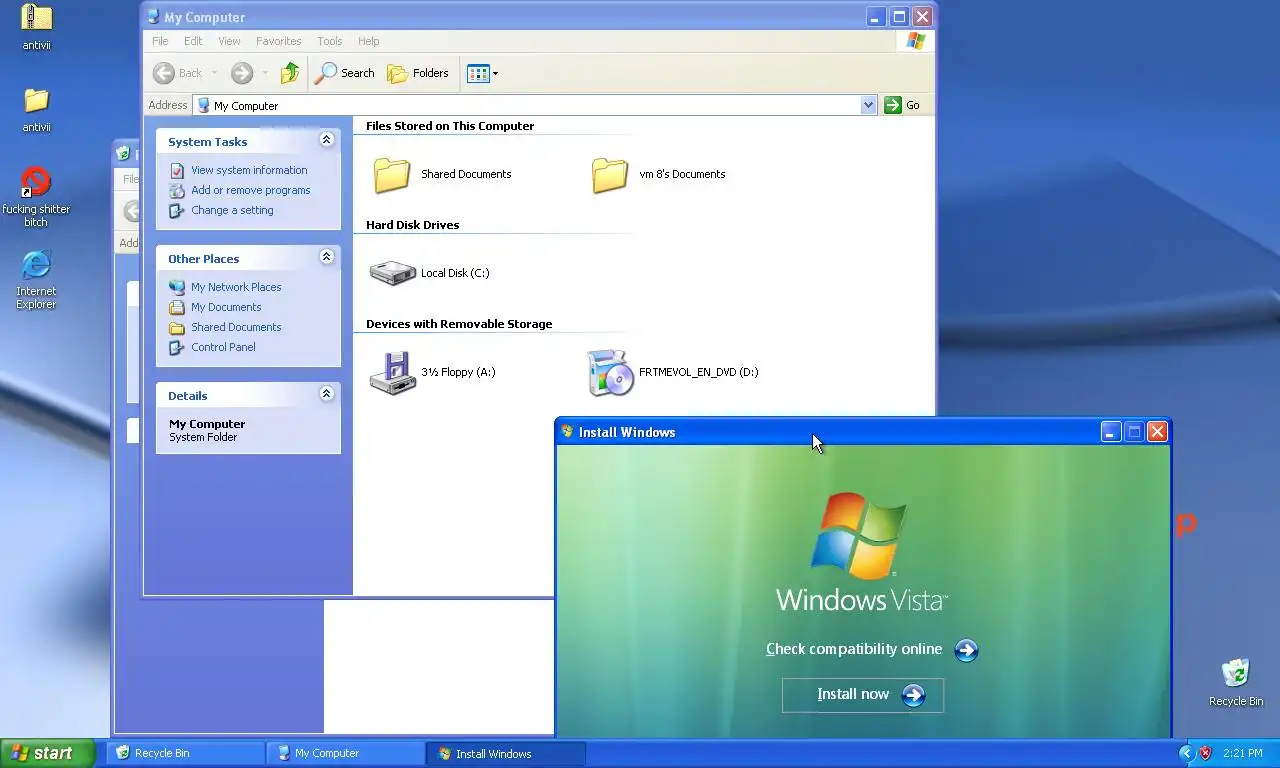This screenshot has width=1280, height=768.
Task: Close the Install Windows window
Action: [1157, 432]
